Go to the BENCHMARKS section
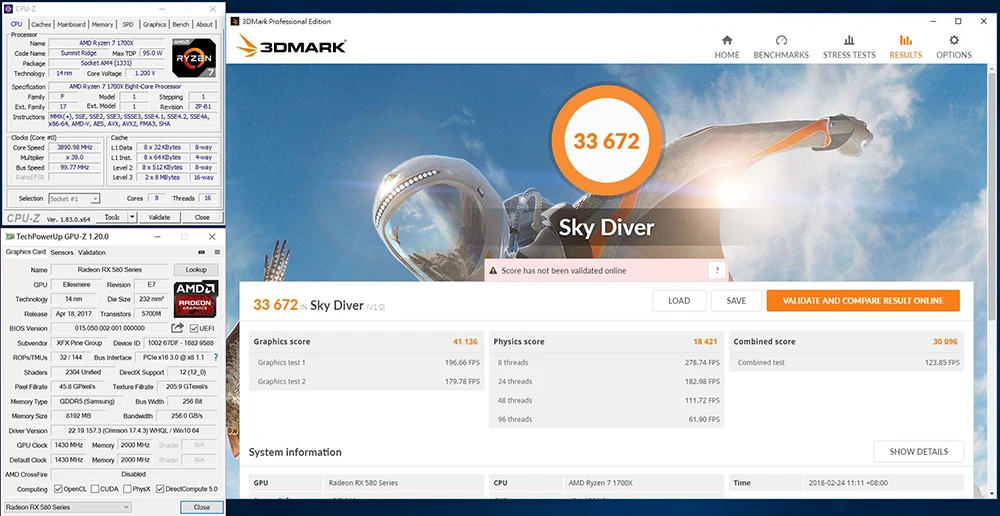Screen dimensions: 1000x516 click(781, 47)
